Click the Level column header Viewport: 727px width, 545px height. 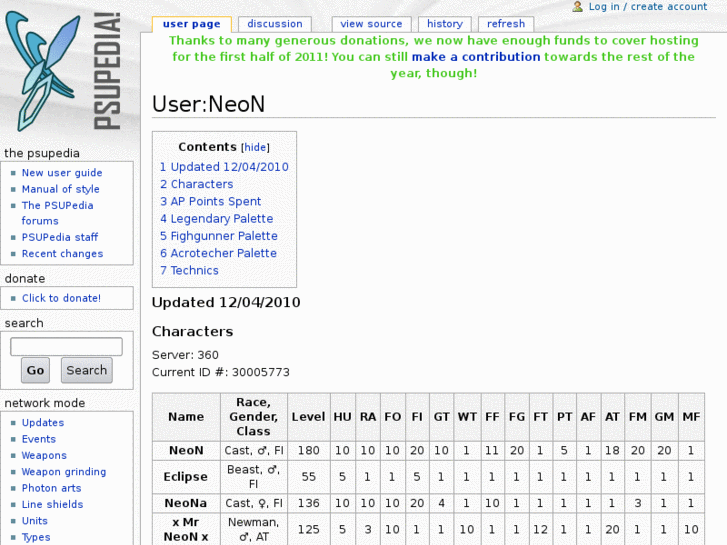(309, 417)
